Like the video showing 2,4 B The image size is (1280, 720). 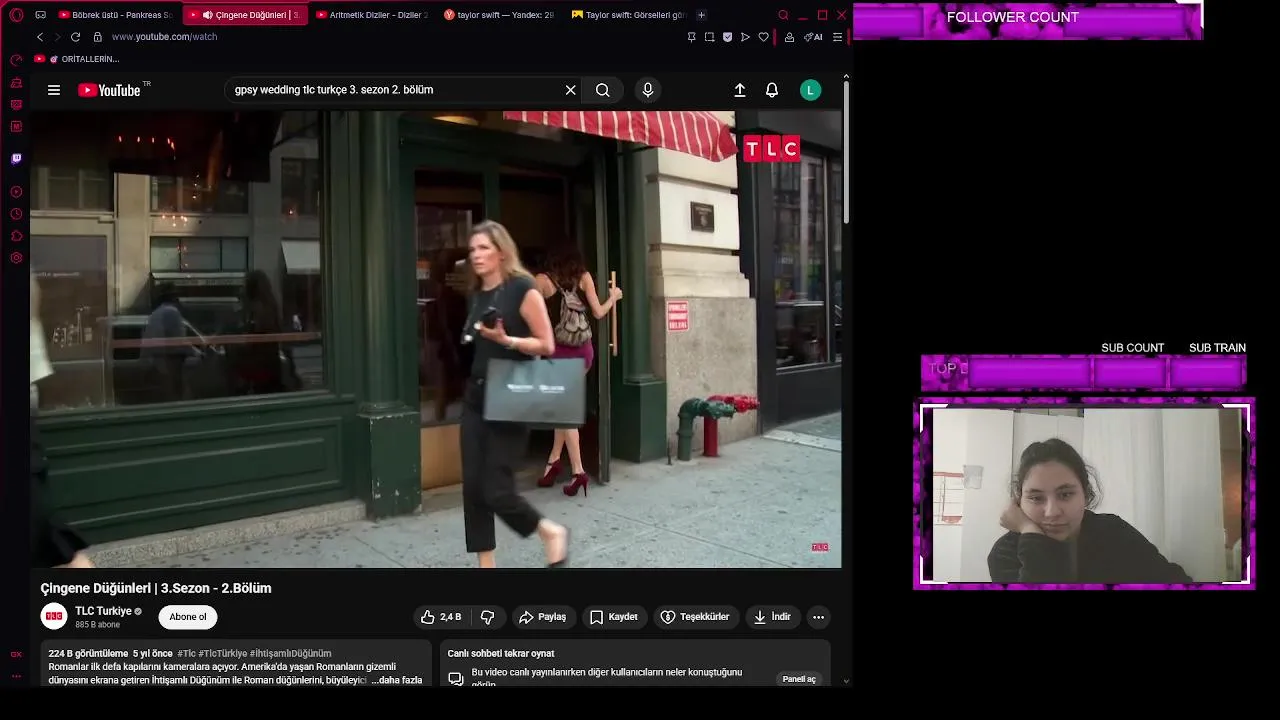click(441, 617)
